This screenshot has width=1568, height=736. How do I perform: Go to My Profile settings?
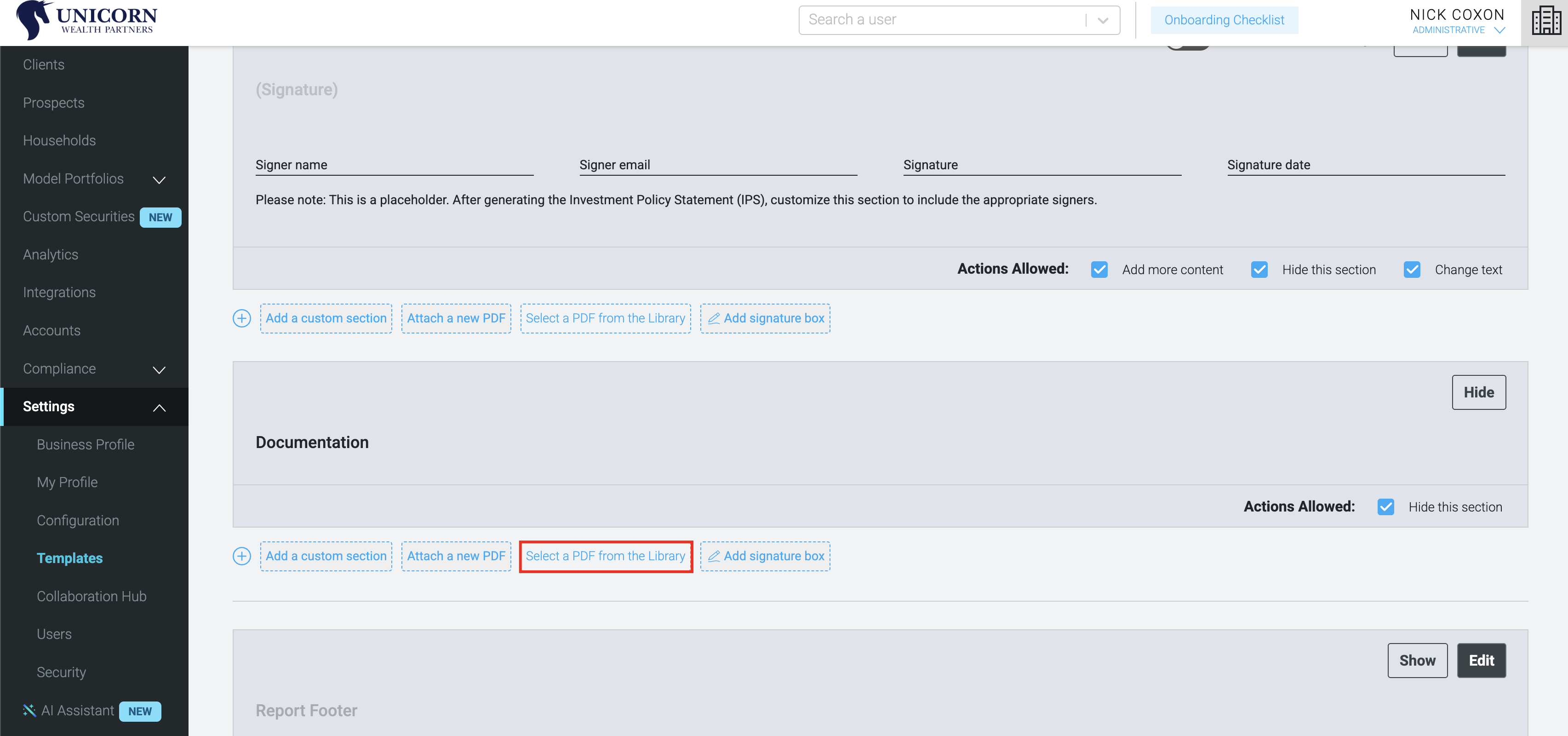point(67,483)
